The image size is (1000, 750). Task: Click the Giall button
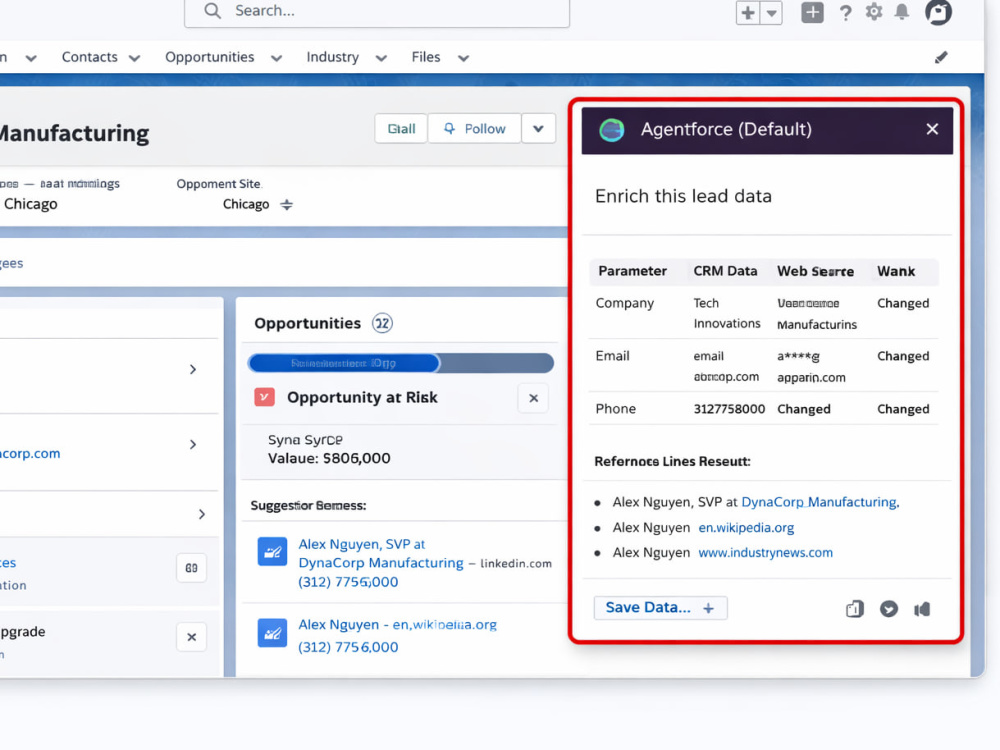tap(401, 129)
